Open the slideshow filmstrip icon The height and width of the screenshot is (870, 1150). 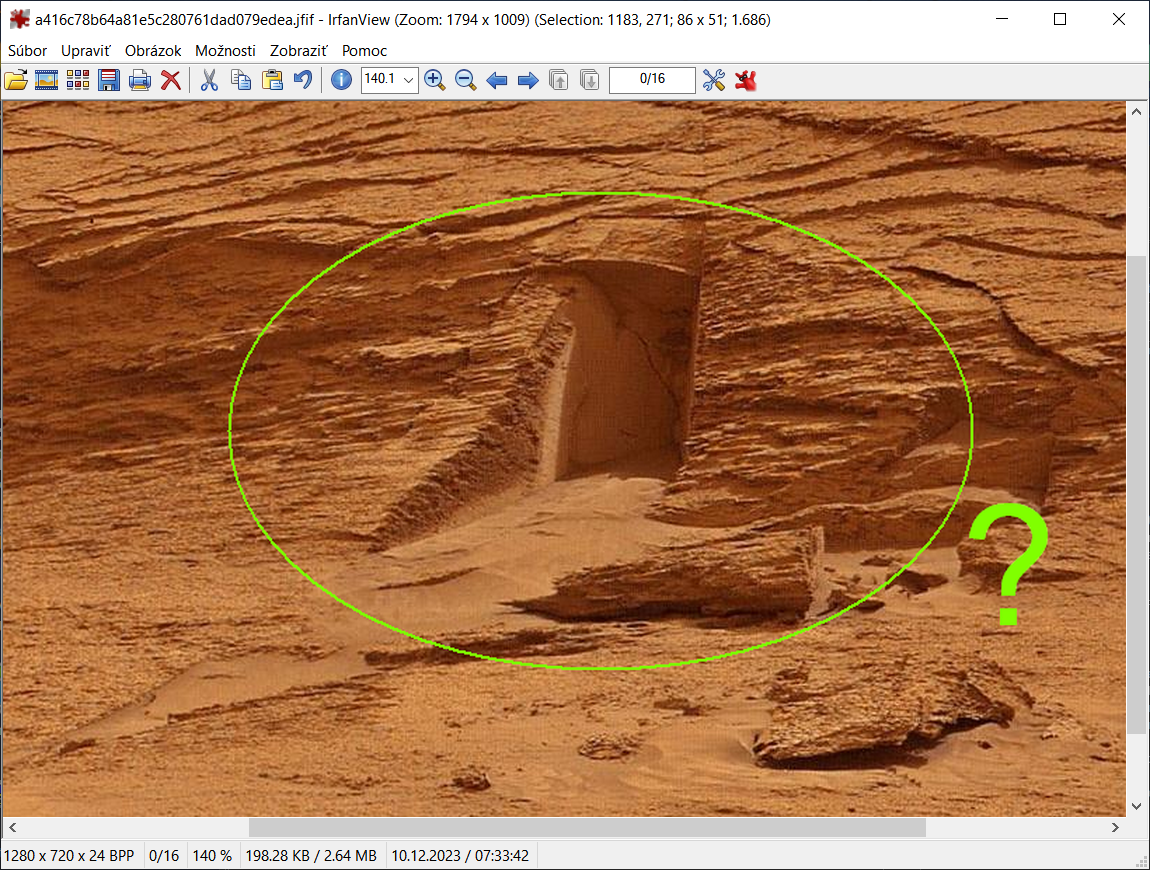point(46,80)
